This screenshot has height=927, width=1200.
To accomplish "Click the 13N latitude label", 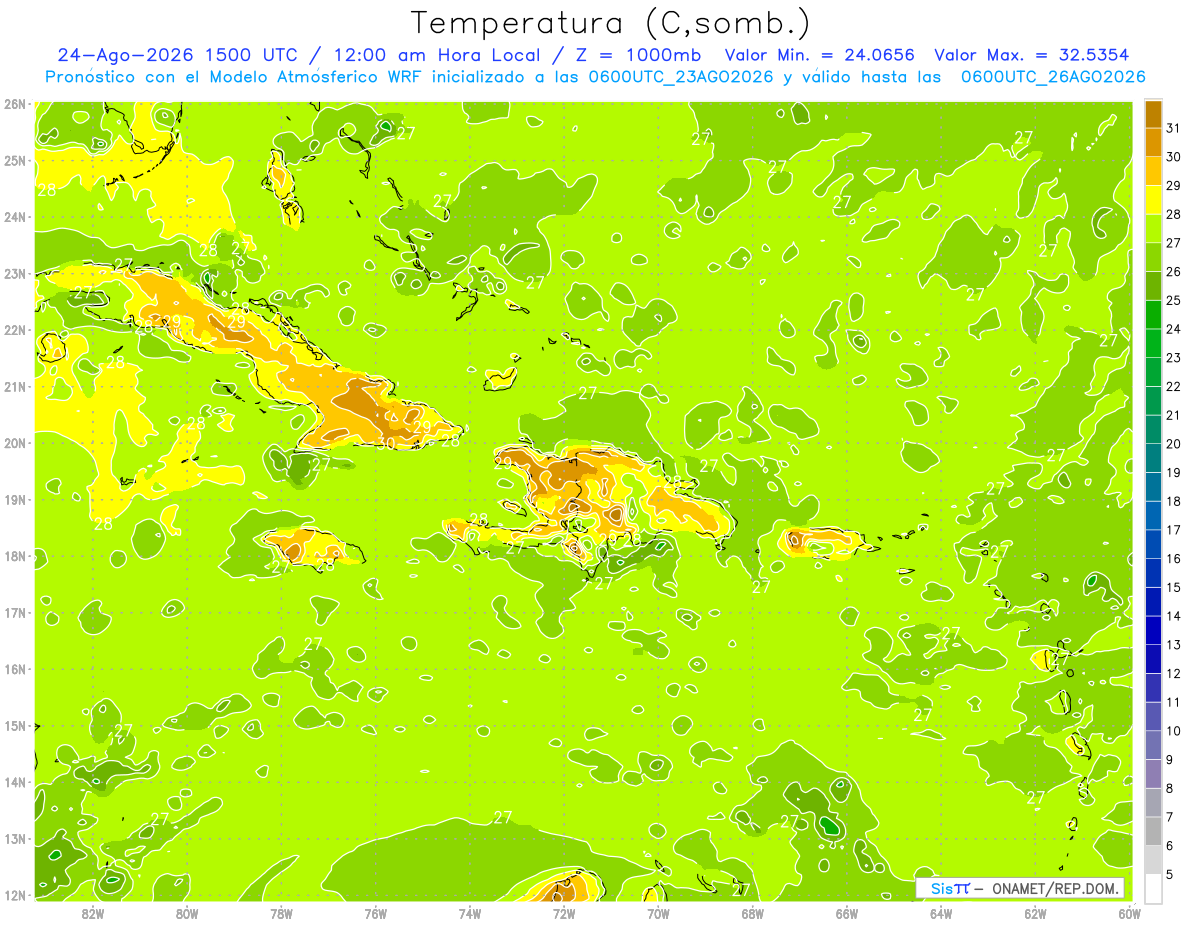I will [15, 838].
